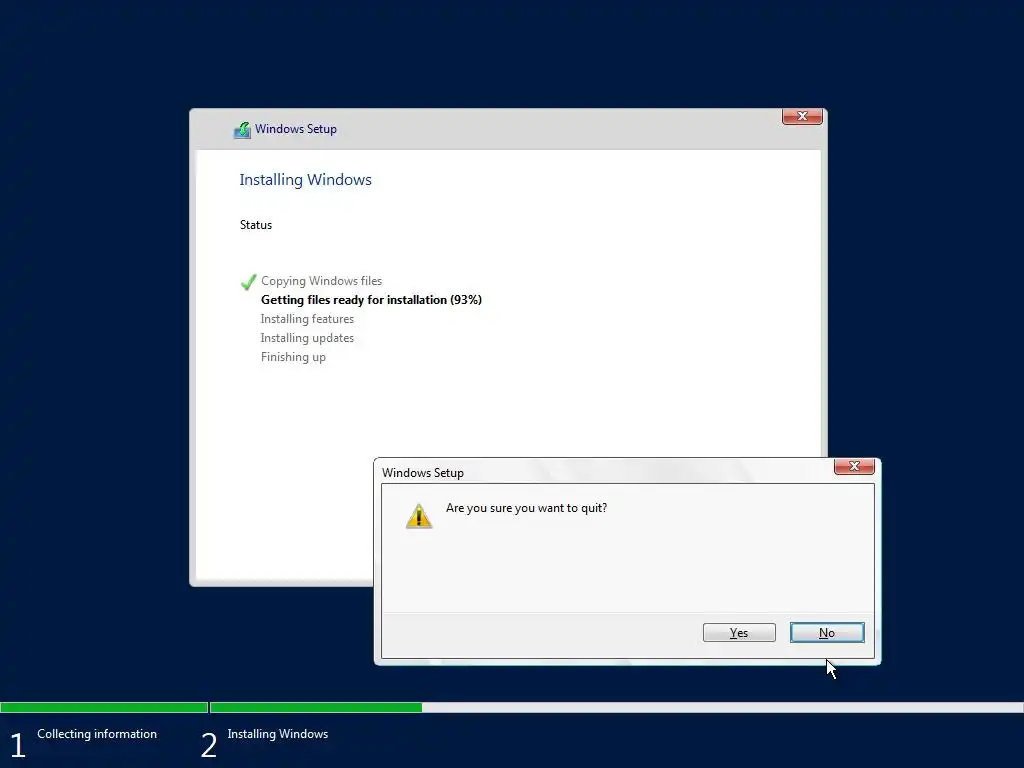Click 'Are you sure you want to quit?' text

pos(526,508)
